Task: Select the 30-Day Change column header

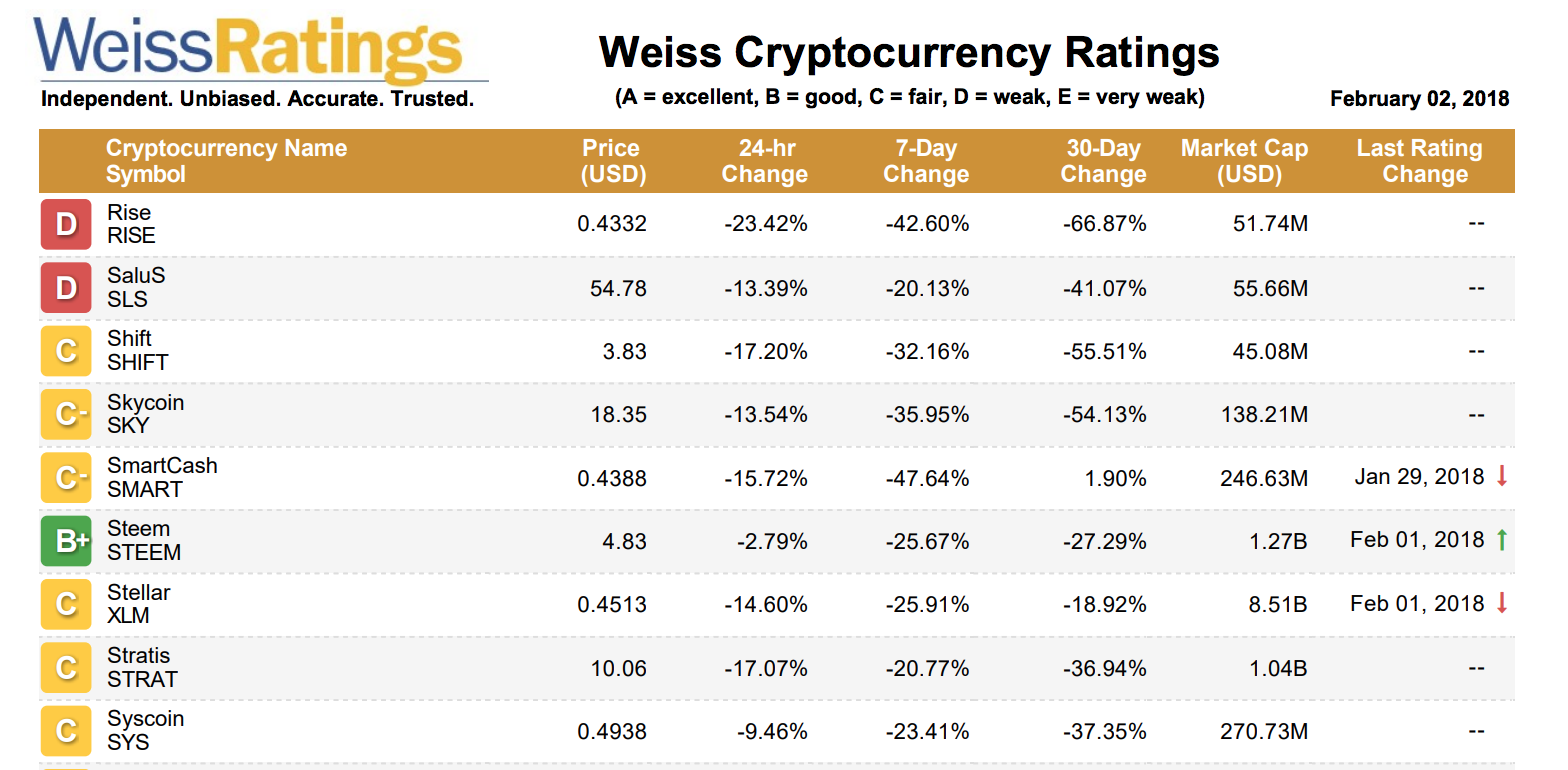Action: pos(1103,161)
